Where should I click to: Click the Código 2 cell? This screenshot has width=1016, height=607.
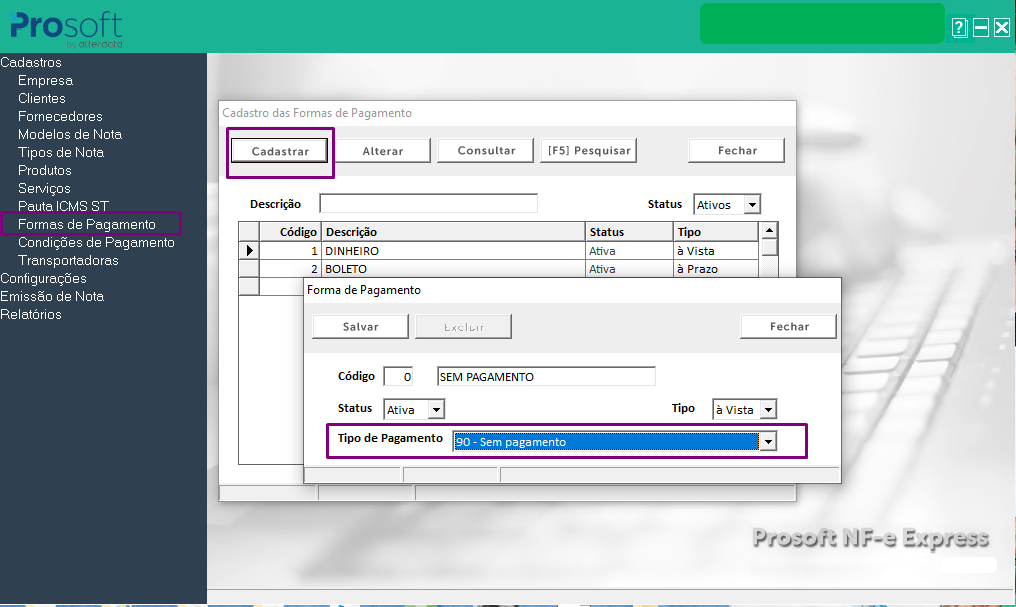290,269
